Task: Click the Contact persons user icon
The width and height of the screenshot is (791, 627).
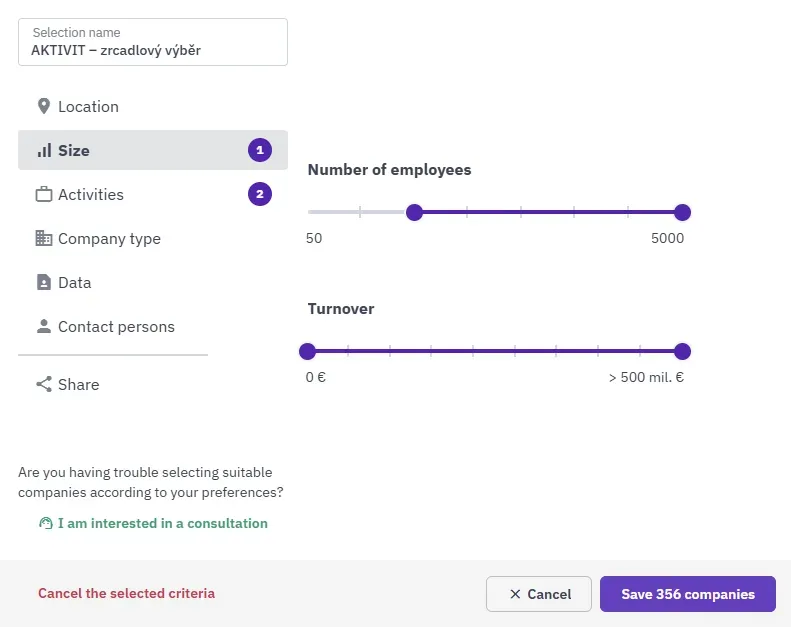Action: [x=44, y=326]
